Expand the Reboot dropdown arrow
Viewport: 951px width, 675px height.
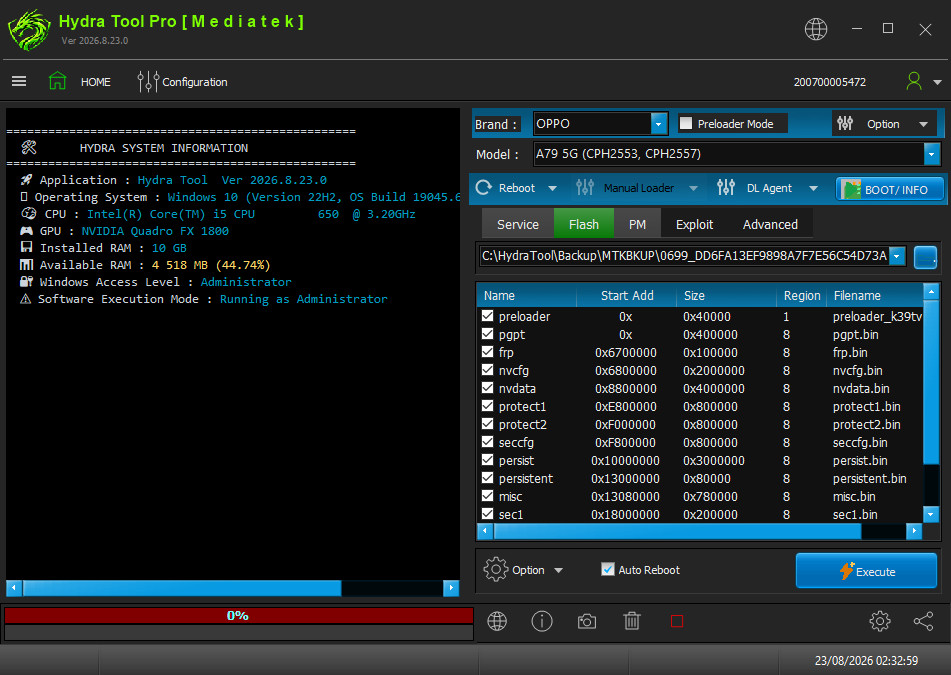click(553, 189)
